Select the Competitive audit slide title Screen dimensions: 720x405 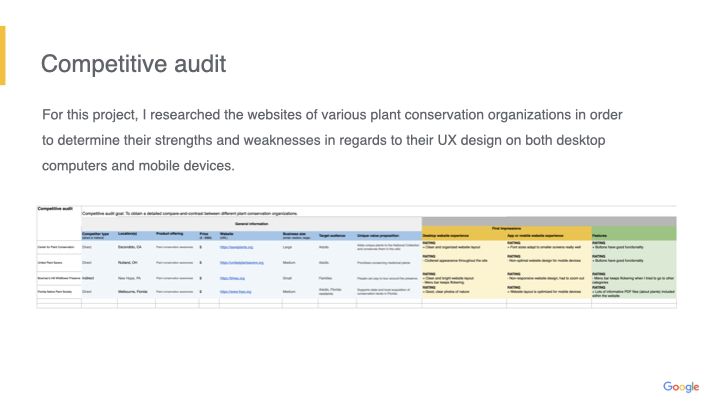click(133, 65)
